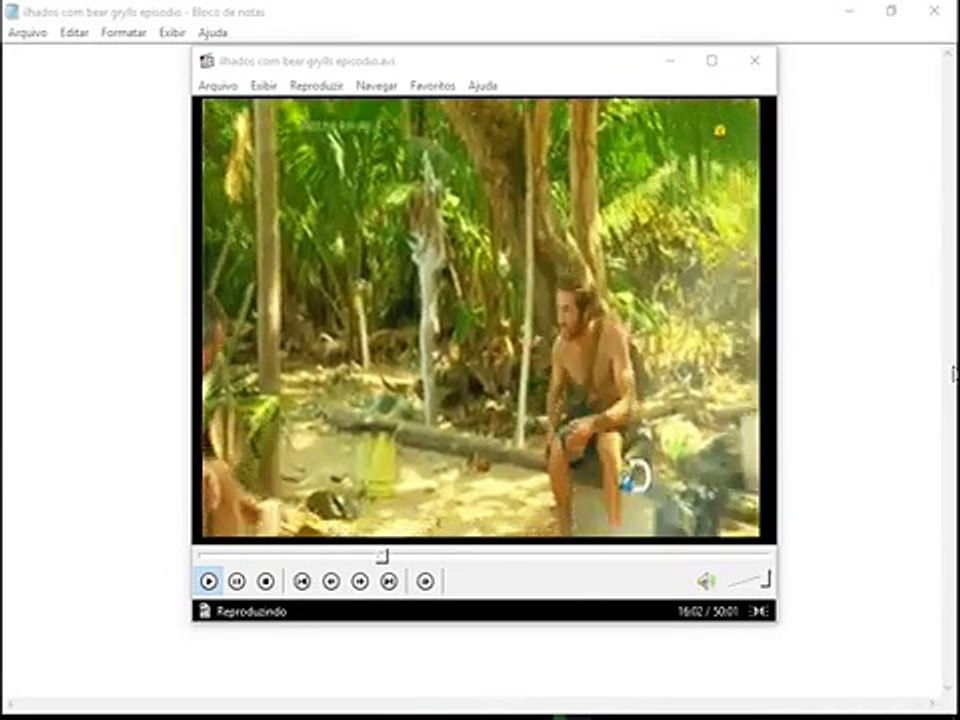Open Notepad's Editar menu
Image resolution: width=960 pixels, height=720 pixels.
pyautogui.click(x=74, y=32)
